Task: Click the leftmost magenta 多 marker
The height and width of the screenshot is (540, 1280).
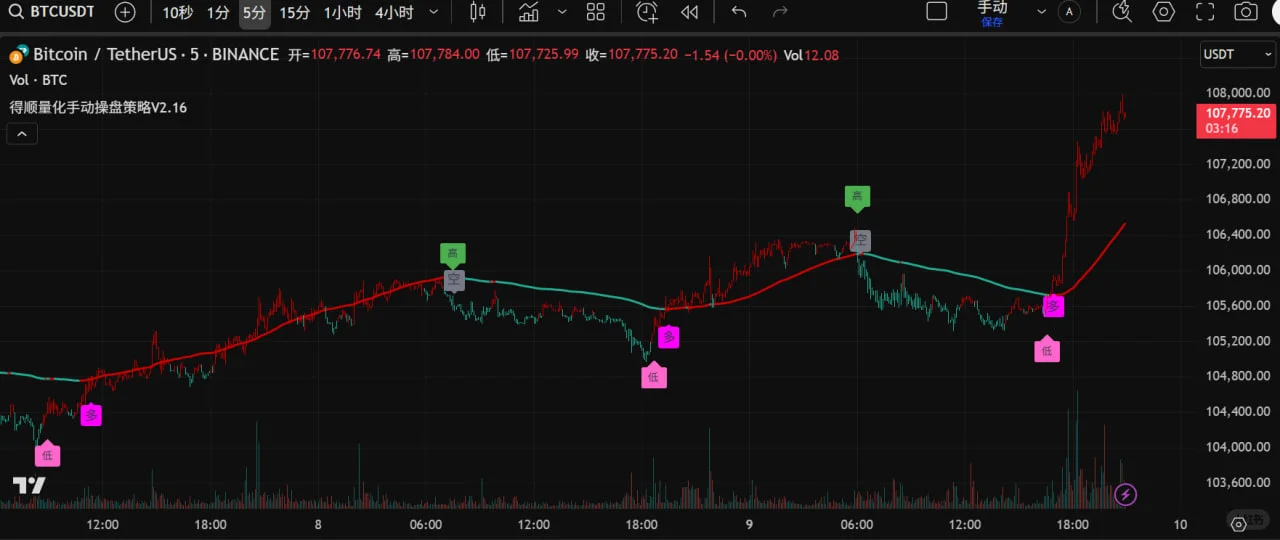Action: coord(91,414)
